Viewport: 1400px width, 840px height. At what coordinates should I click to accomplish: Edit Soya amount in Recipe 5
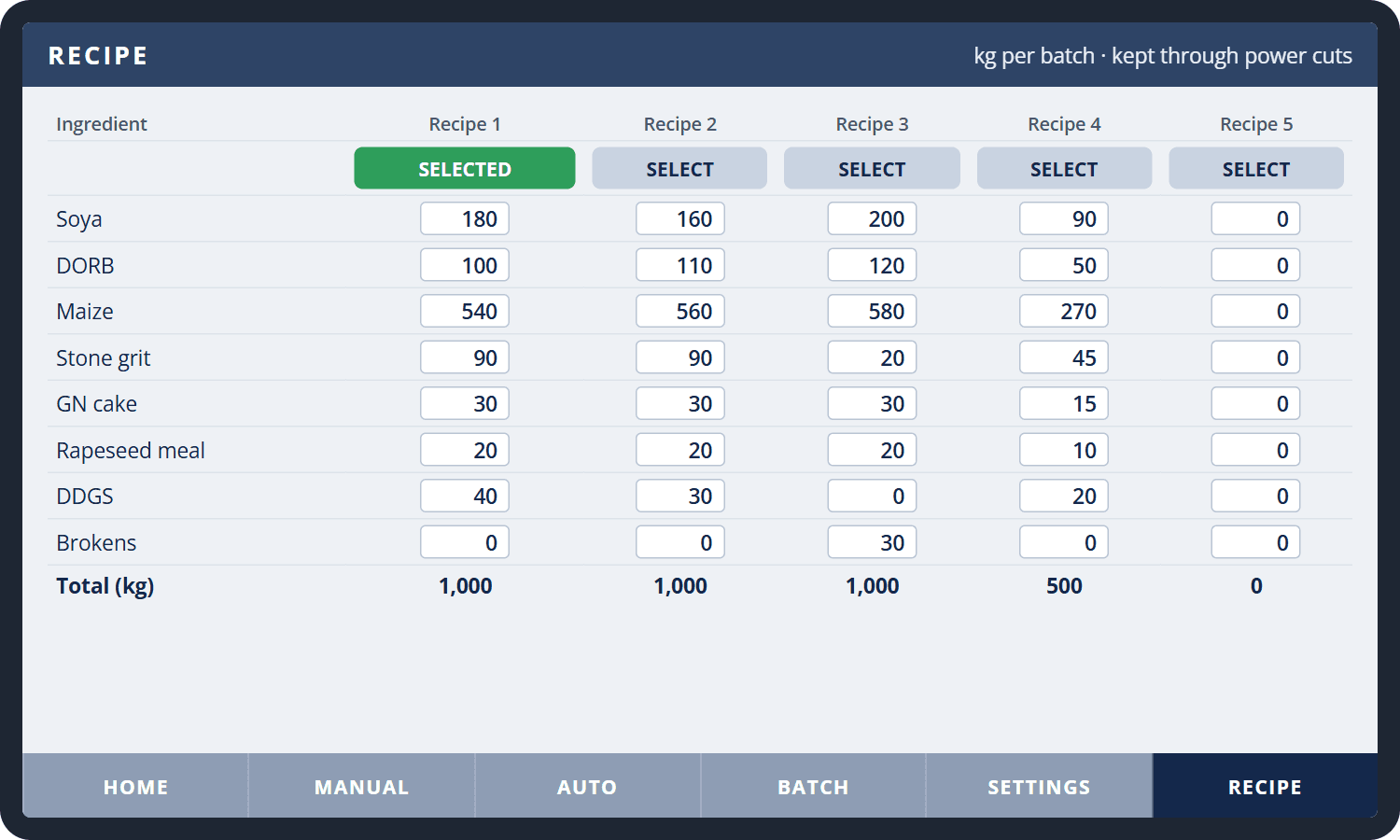[1256, 218]
